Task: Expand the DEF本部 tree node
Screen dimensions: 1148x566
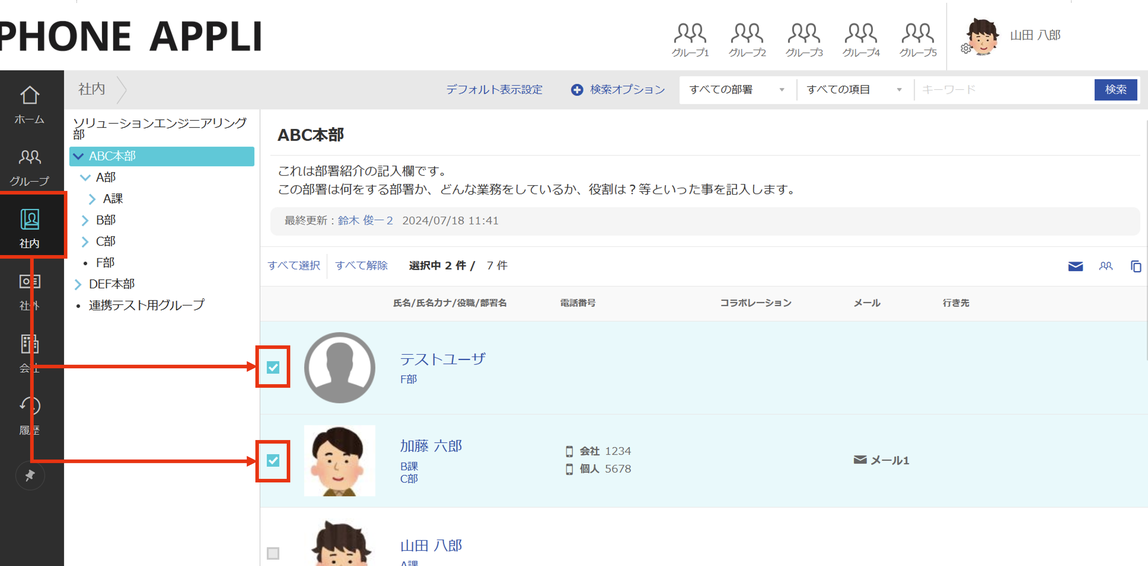Action: [x=78, y=284]
